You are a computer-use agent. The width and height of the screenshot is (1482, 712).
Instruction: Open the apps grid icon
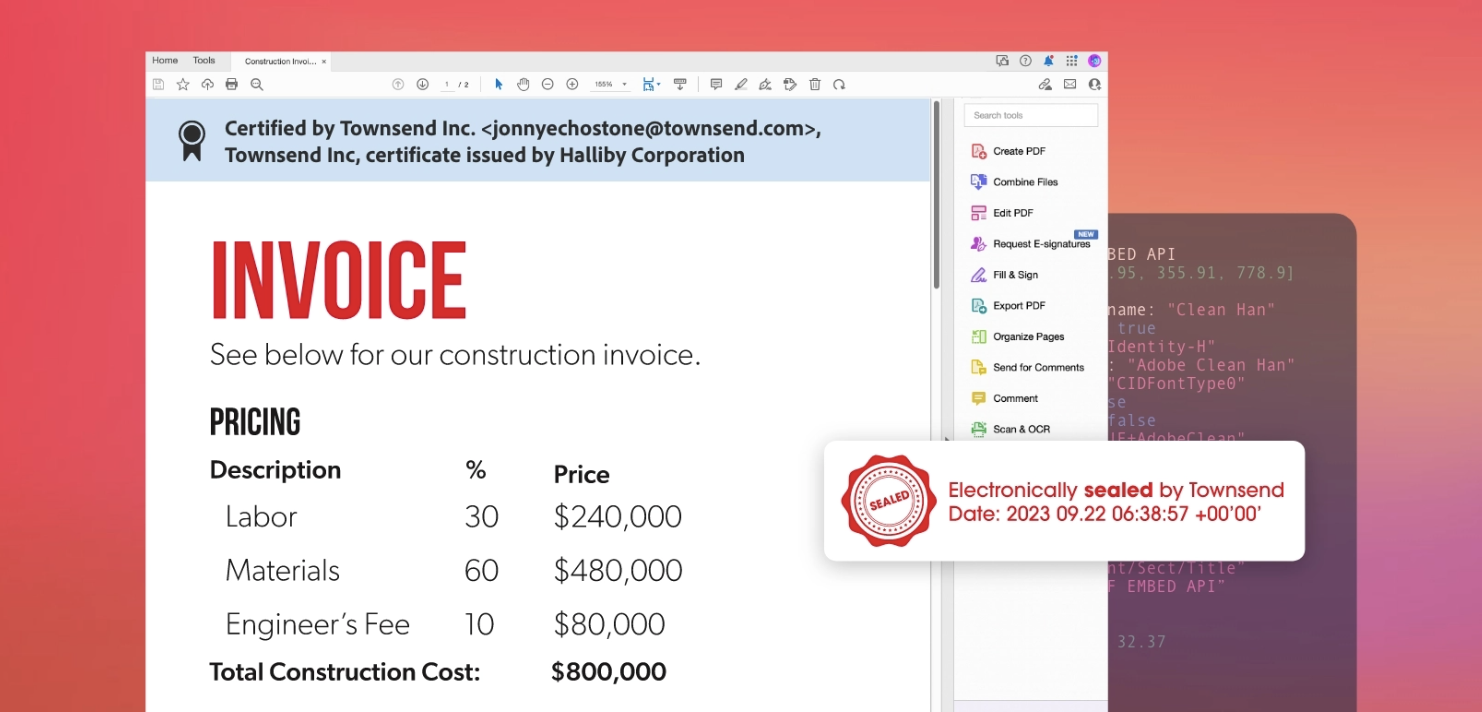1072,61
